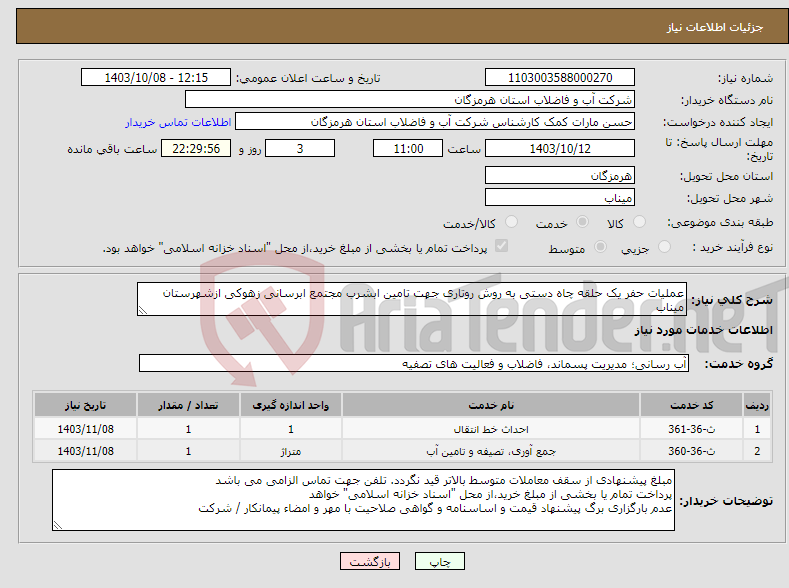
Task: Select the کالا/خدمت radio button
Action: [x=511, y=222]
